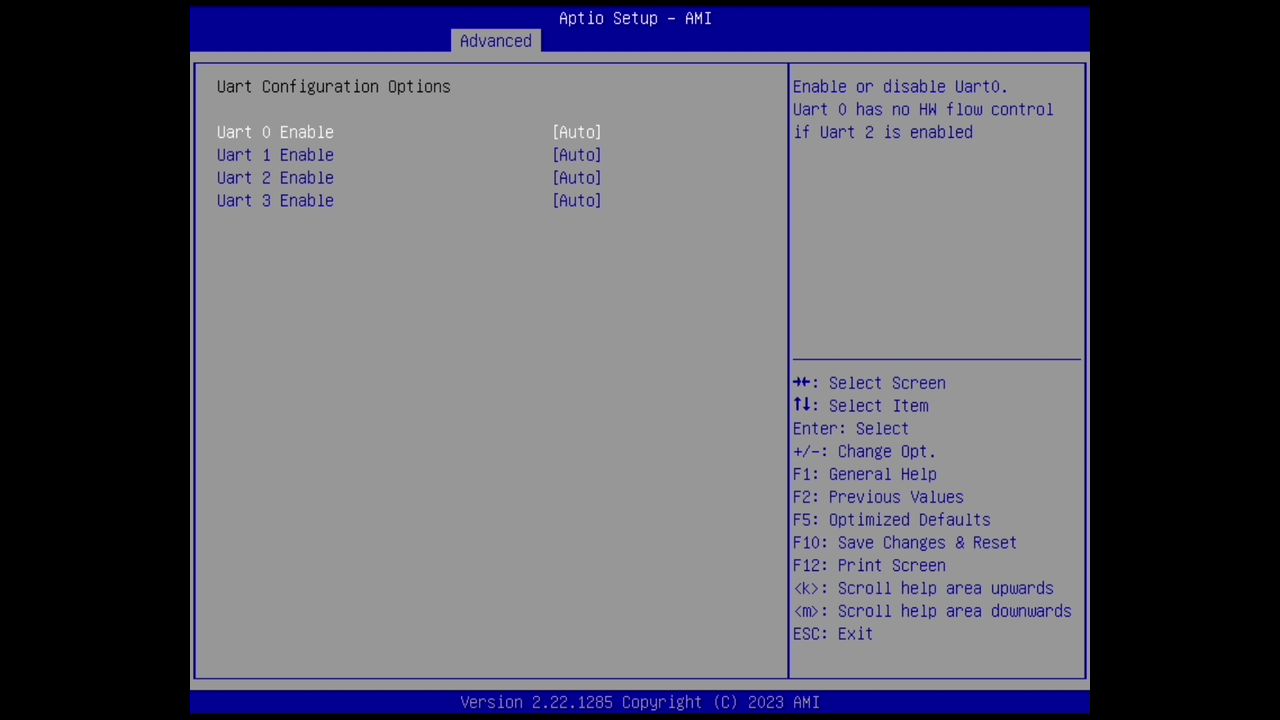
Task: Click the 'ESC: Exit' line
Action: click(x=833, y=634)
